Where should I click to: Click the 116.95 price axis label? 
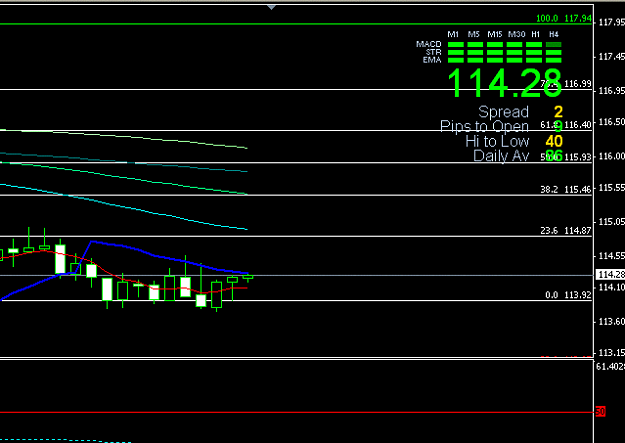(x=611, y=91)
